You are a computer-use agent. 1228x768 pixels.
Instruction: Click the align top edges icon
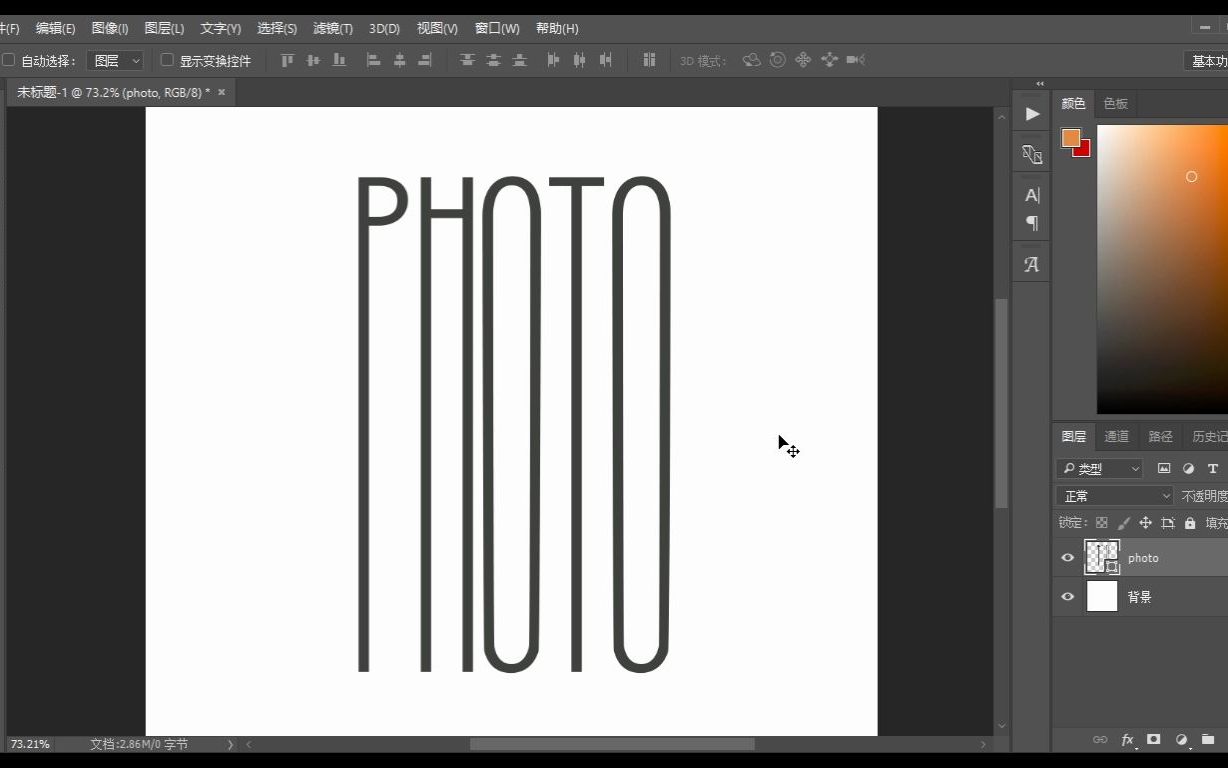287,60
